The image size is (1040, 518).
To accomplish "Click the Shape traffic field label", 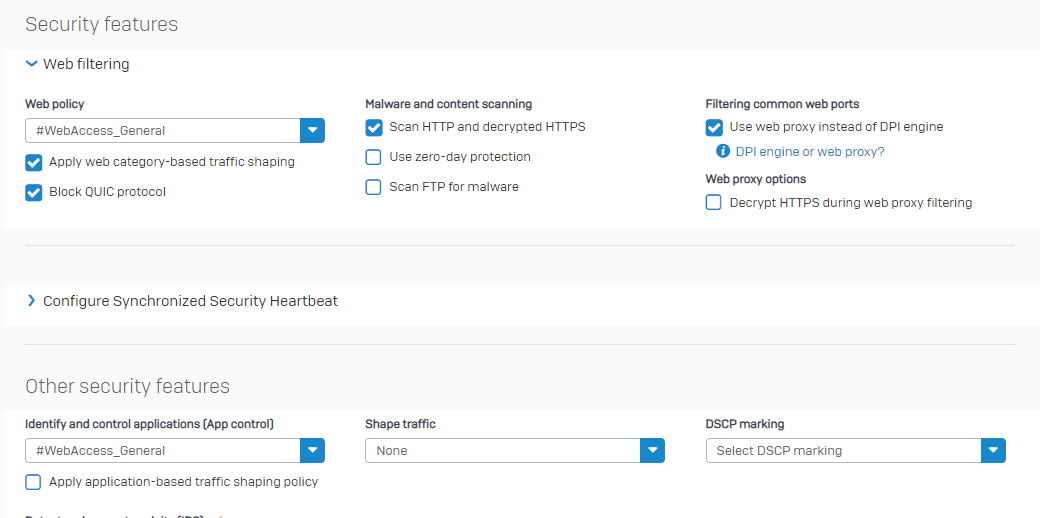I will pyautogui.click(x=400, y=424).
